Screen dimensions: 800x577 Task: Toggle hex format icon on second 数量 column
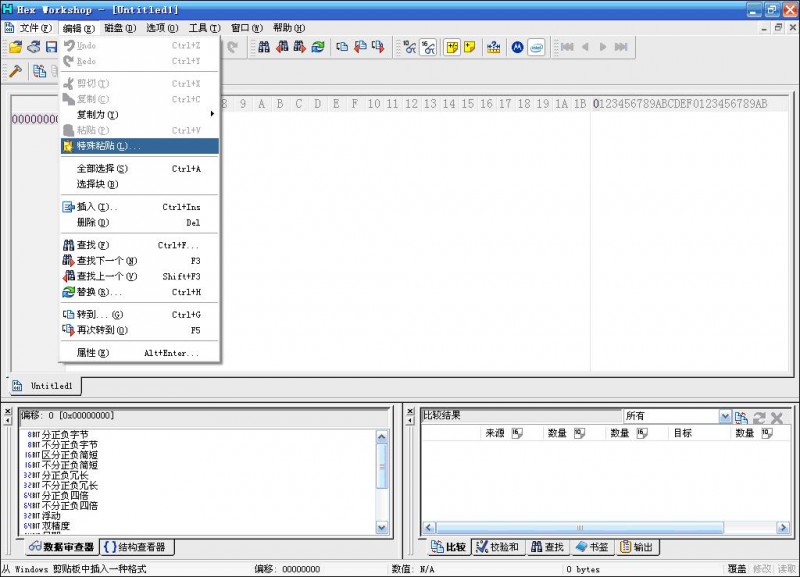[642, 433]
